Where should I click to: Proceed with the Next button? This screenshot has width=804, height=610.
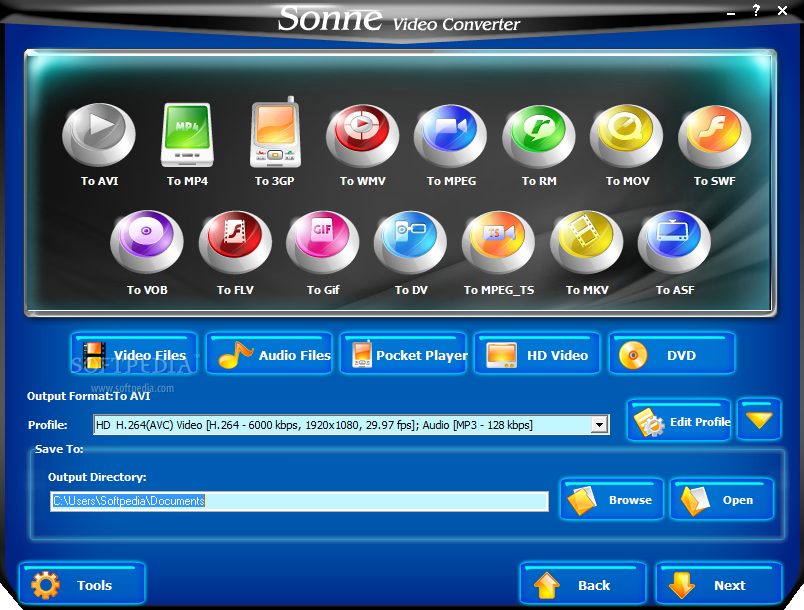tap(719, 584)
